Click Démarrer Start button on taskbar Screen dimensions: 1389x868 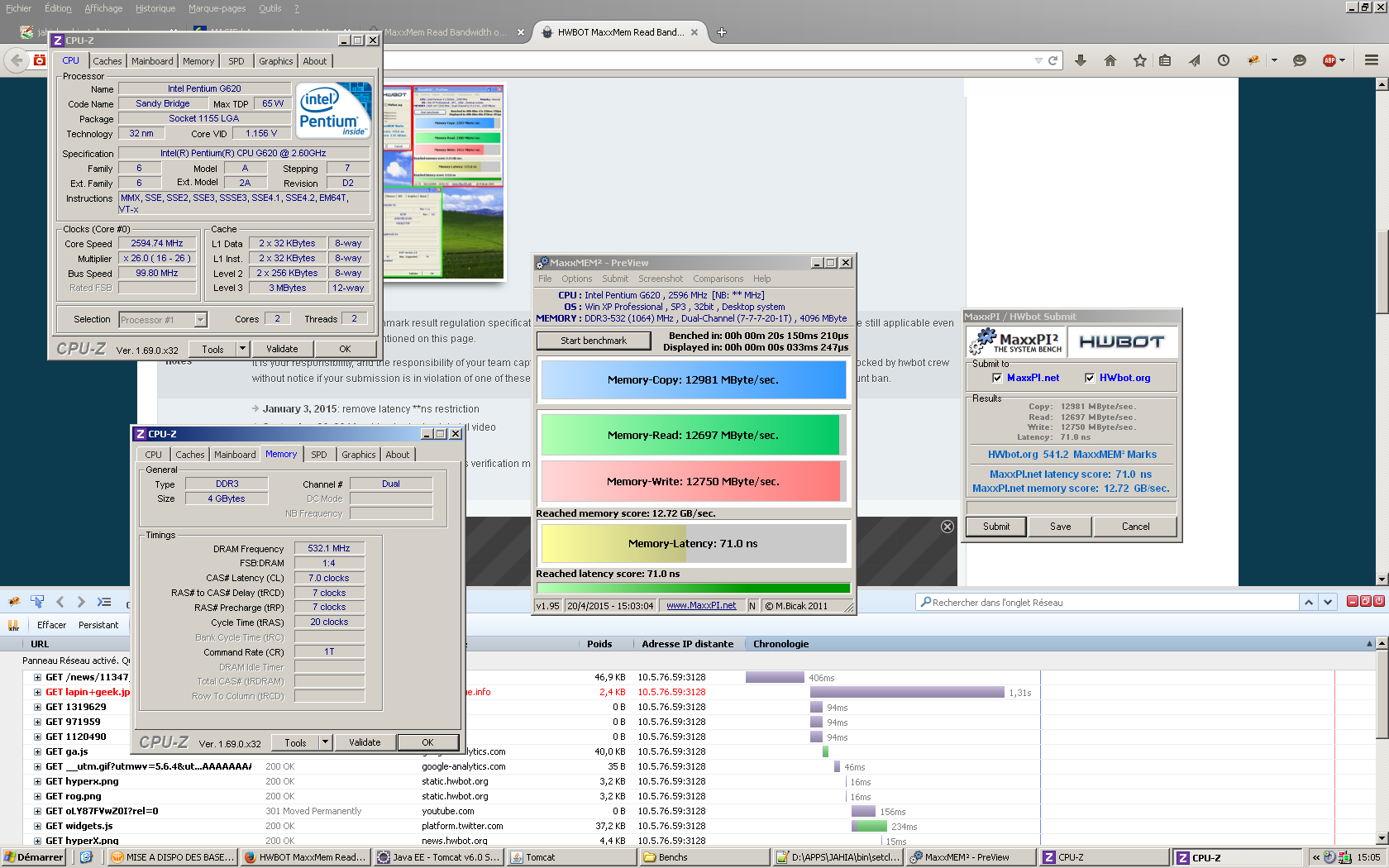pyautogui.click(x=33, y=857)
